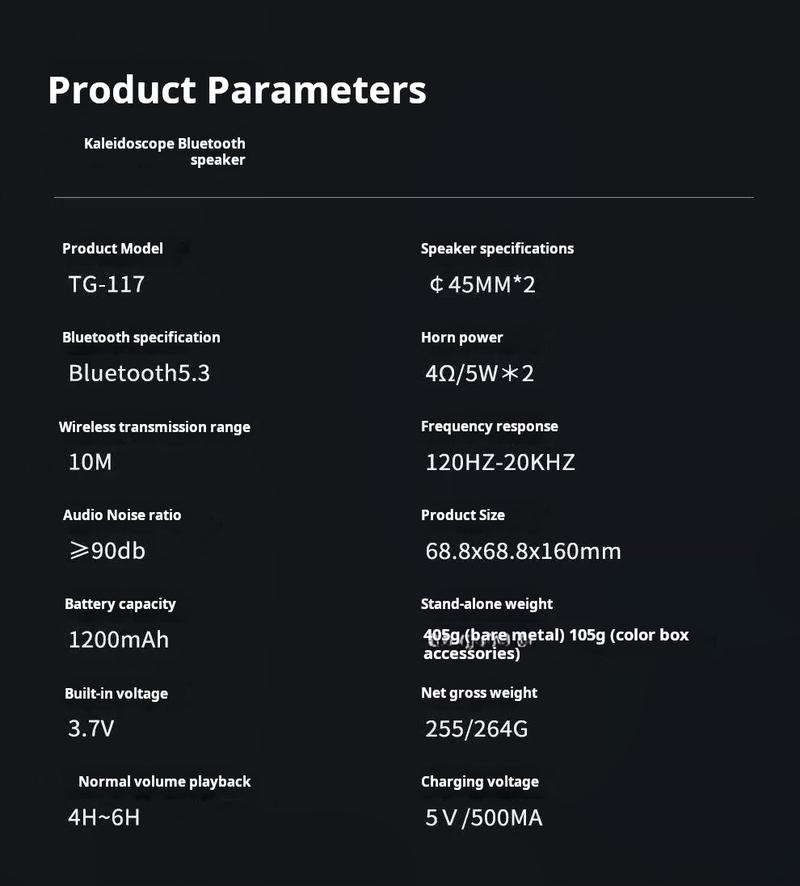Select the ¢45MM*2 speaker specification
The width and height of the screenshot is (800, 886).
click(x=482, y=284)
